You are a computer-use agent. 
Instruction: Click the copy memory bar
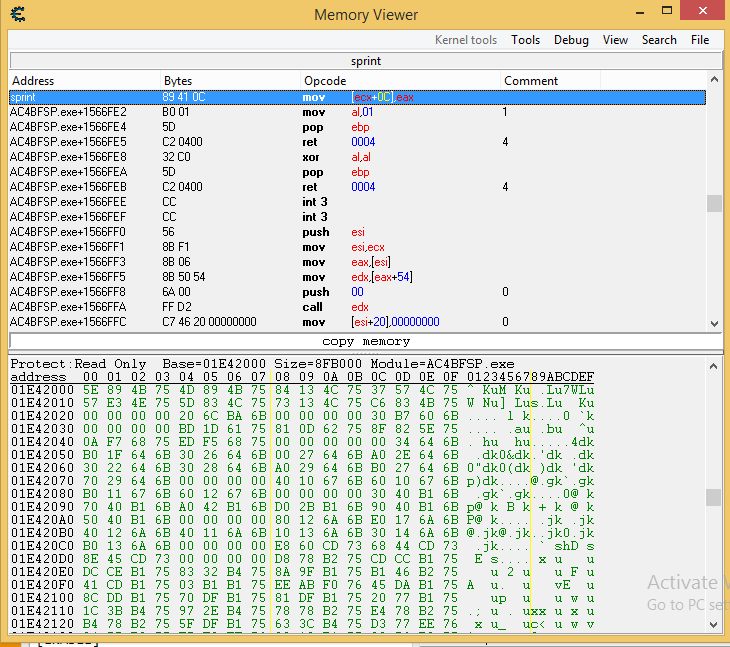pyautogui.click(x=365, y=342)
